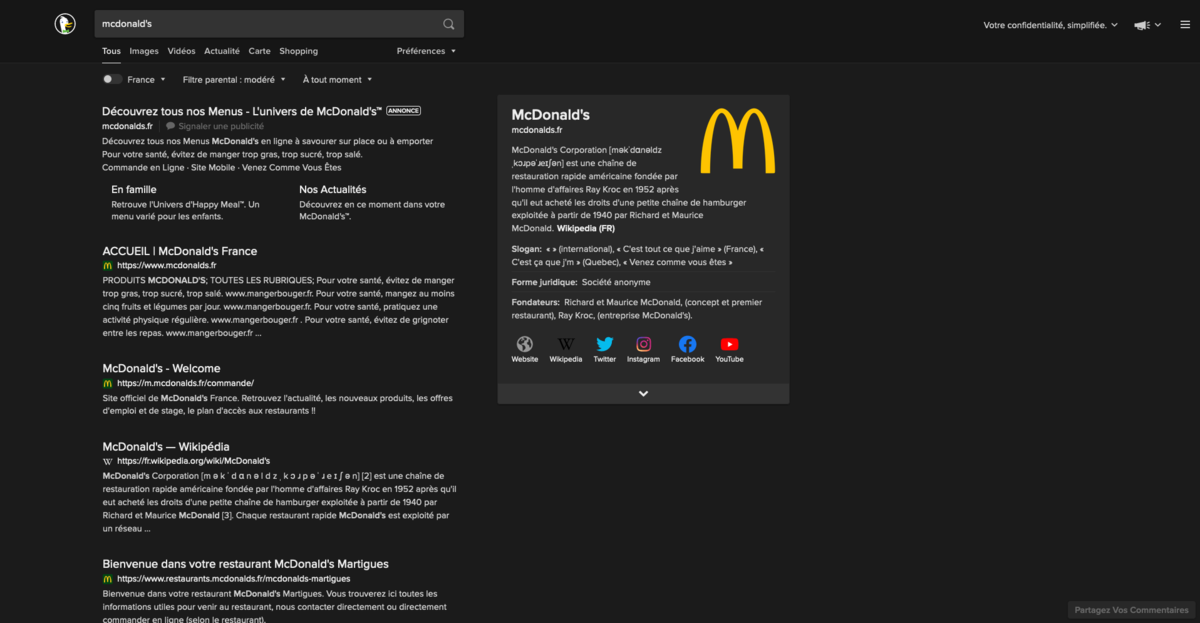Click the https://m.mcdonalds.fr/commande/ URL
This screenshot has height=623, width=1200.
tap(185, 383)
